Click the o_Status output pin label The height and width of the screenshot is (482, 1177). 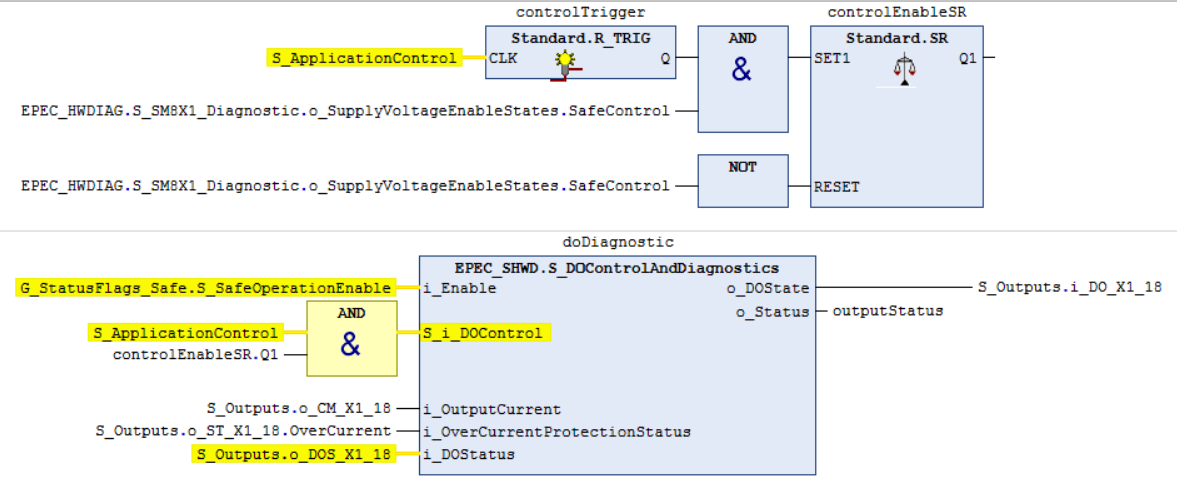[x=772, y=310]
